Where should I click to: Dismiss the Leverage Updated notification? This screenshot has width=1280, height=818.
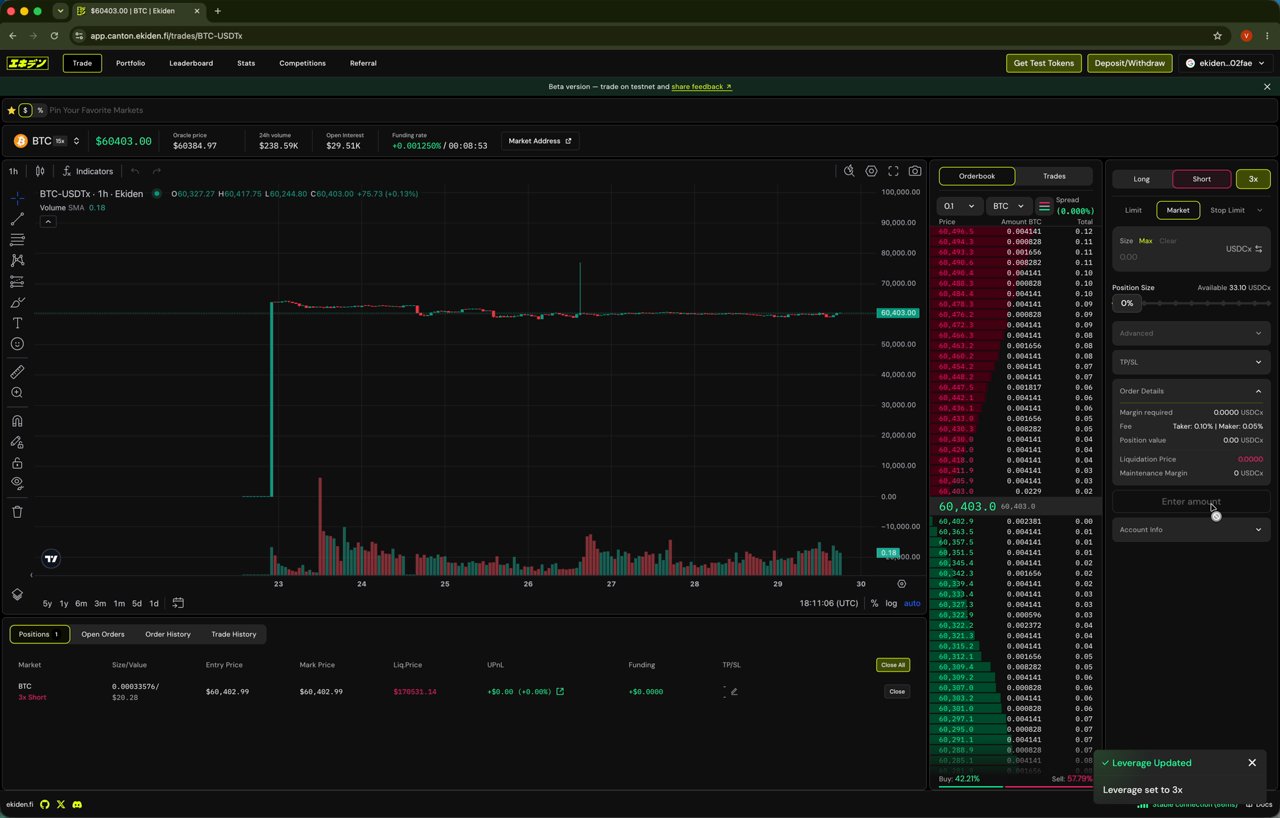[1252, 763]
